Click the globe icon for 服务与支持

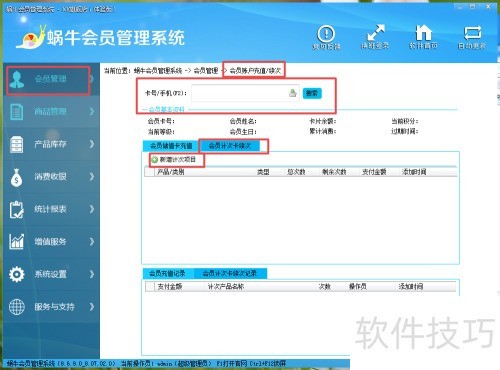point(17,307)
